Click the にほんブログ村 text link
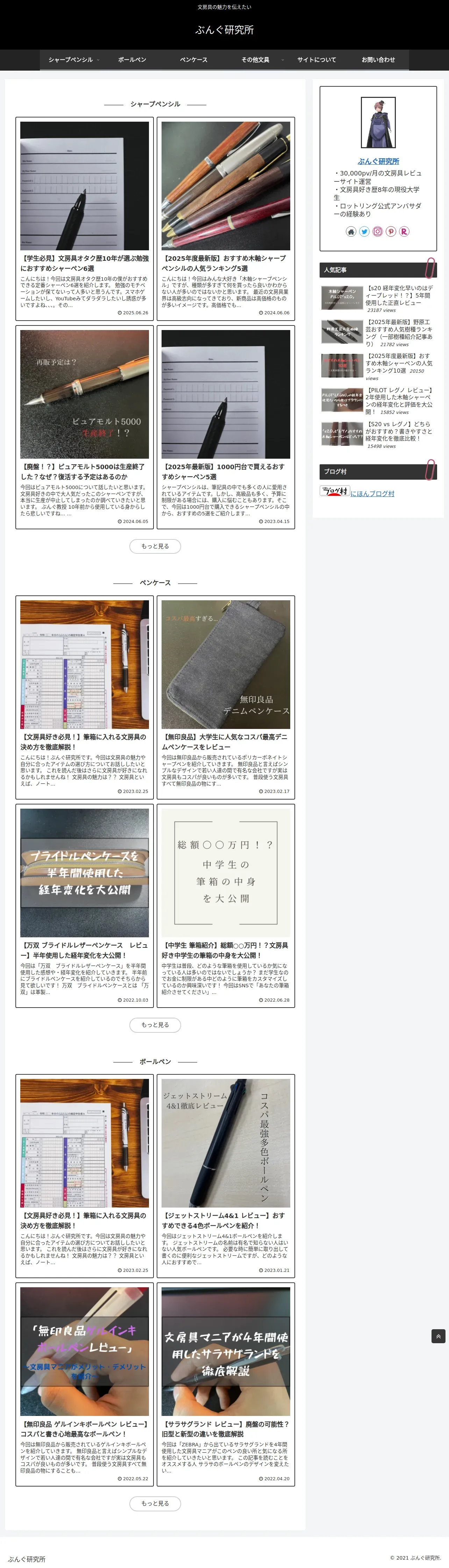Image resolution: width=449 pixels, height=1568 pixels. (372, 494)
